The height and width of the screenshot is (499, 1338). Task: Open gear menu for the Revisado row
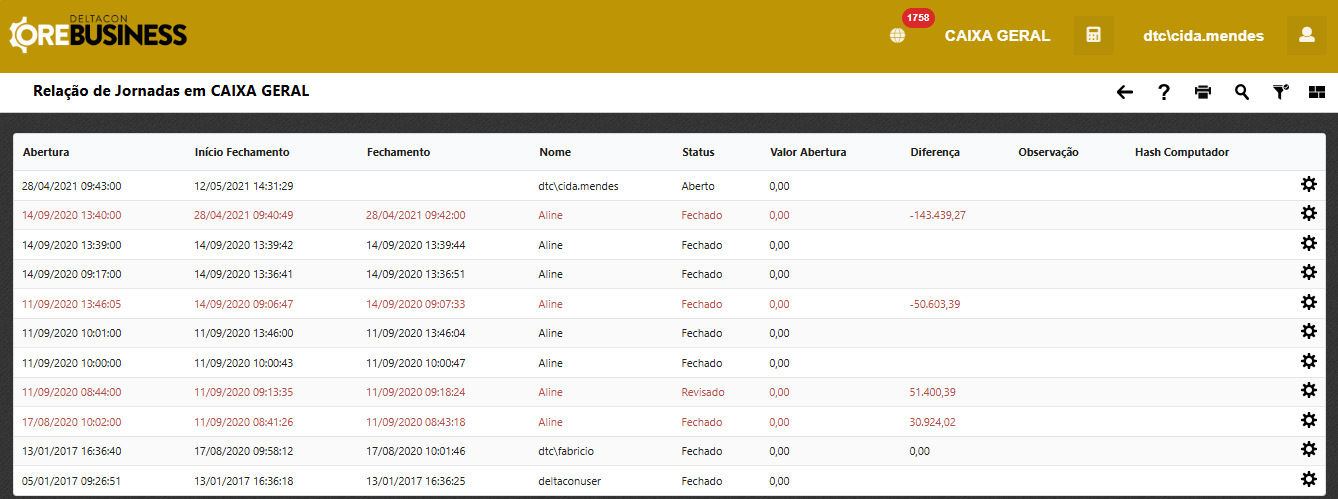tap(1308, 391)
